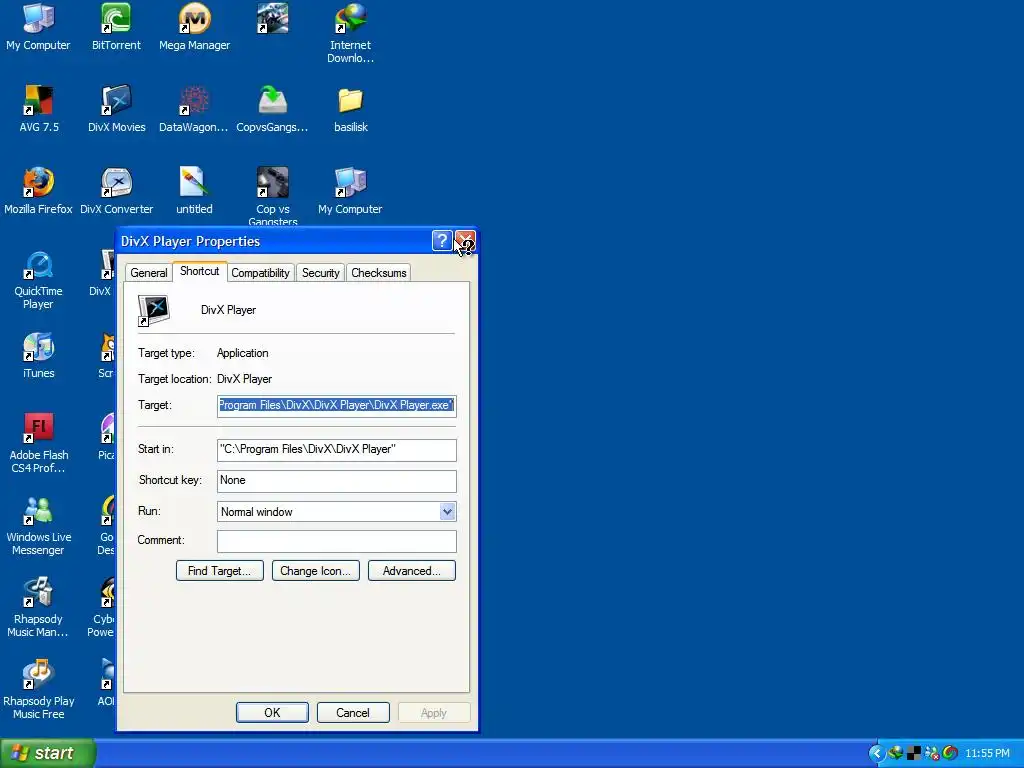This screenshot has height=768, width=1024.
Task: Open the Compatibility tab
Action: (x=260, y=273)
